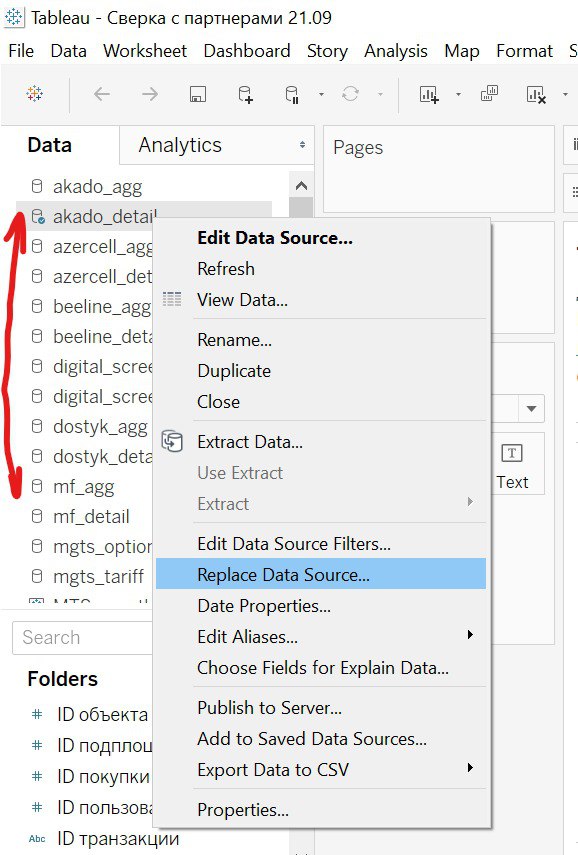
Task: Click the Duplicate sheet icon
Action: point(489,94)
